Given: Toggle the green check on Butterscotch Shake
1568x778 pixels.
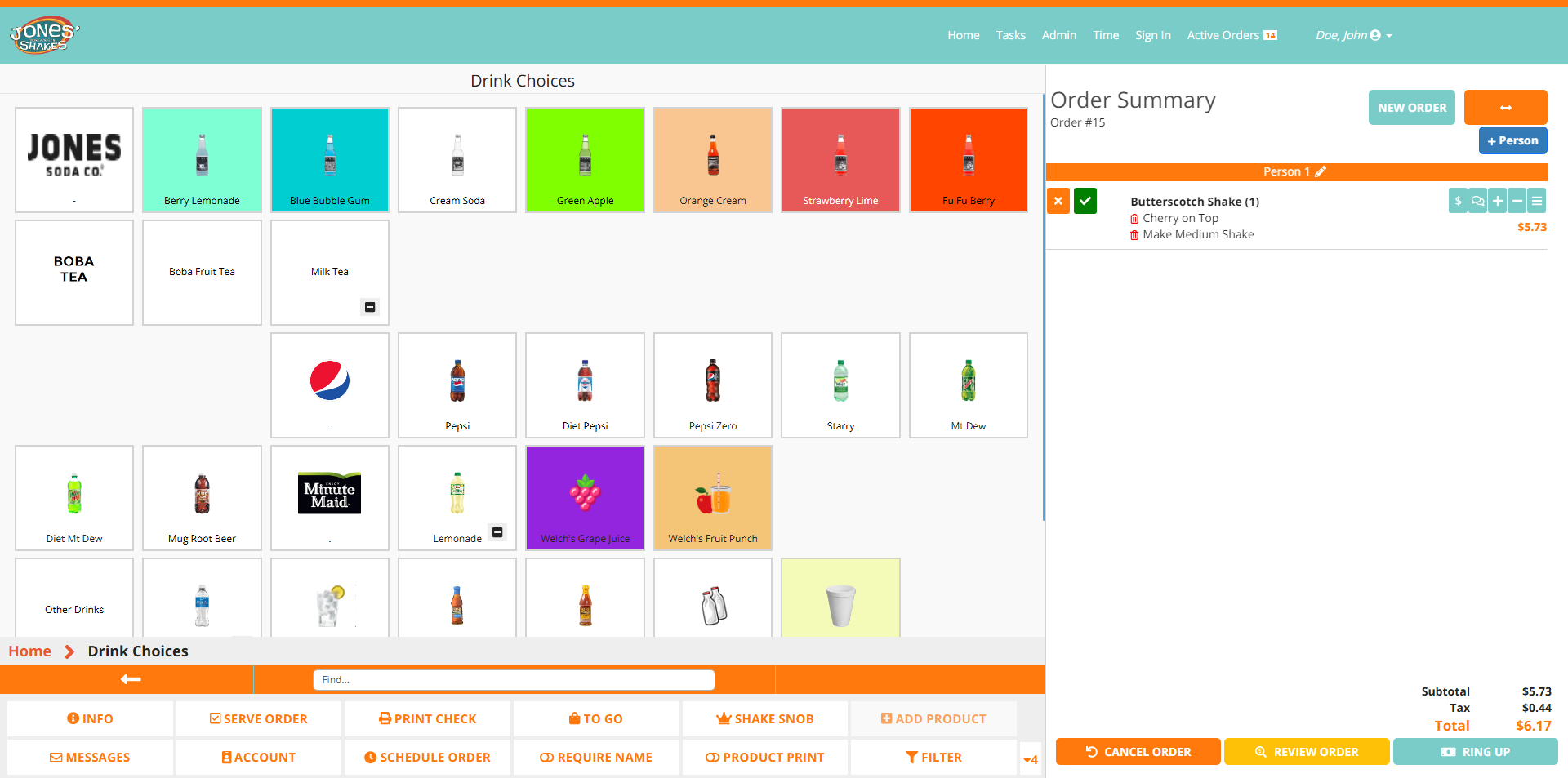Looking at the screenshot, I should point(1085,201).
